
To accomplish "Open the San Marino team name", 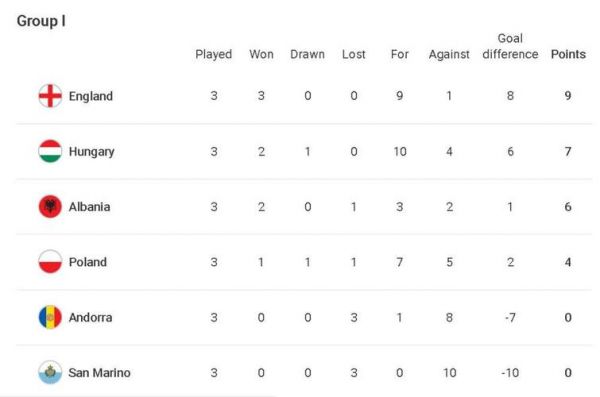I will (99, 373).
